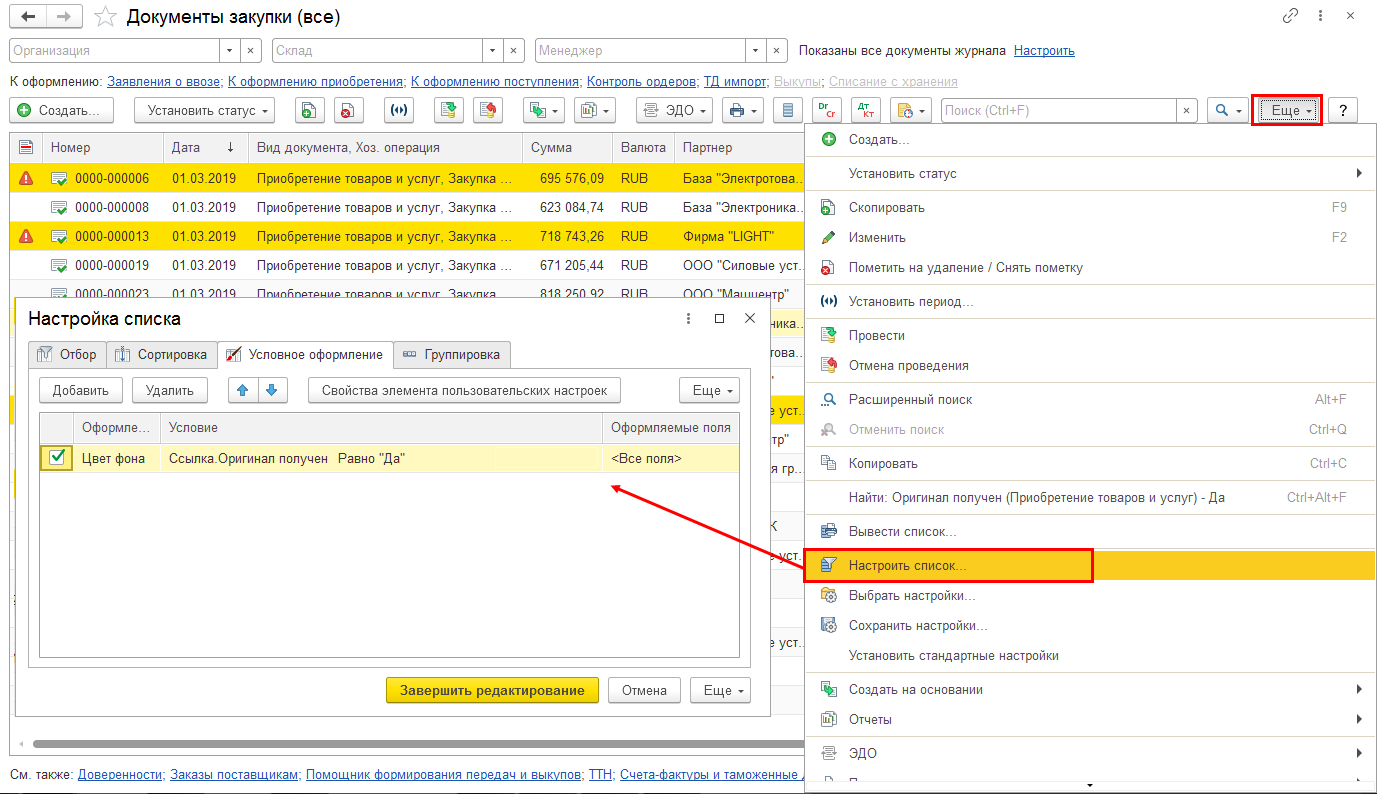
Task: Click the Dr/Cr postings icon
Action: [x=826, y=110]
